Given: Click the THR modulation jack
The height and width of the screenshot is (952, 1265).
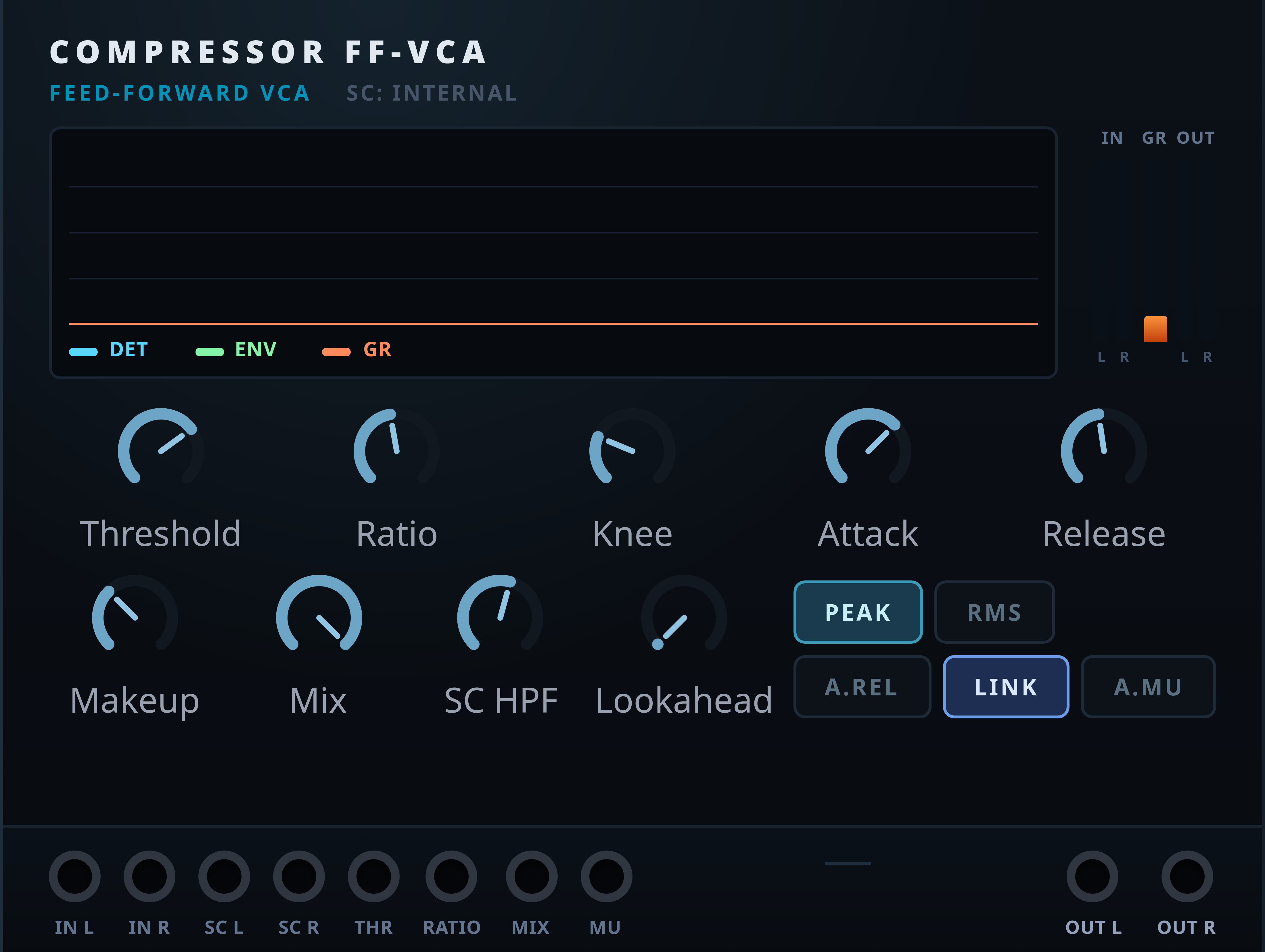Looking at the screenshot, I should [x=373, y=876].
